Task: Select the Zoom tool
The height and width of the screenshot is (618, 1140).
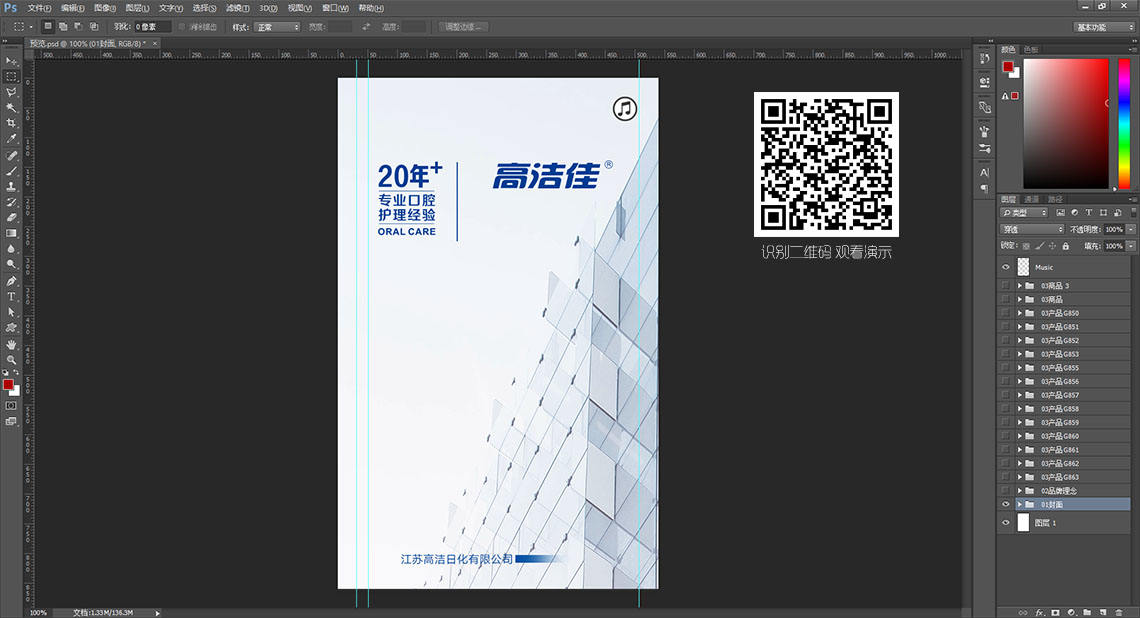Action: pos(11,360)
